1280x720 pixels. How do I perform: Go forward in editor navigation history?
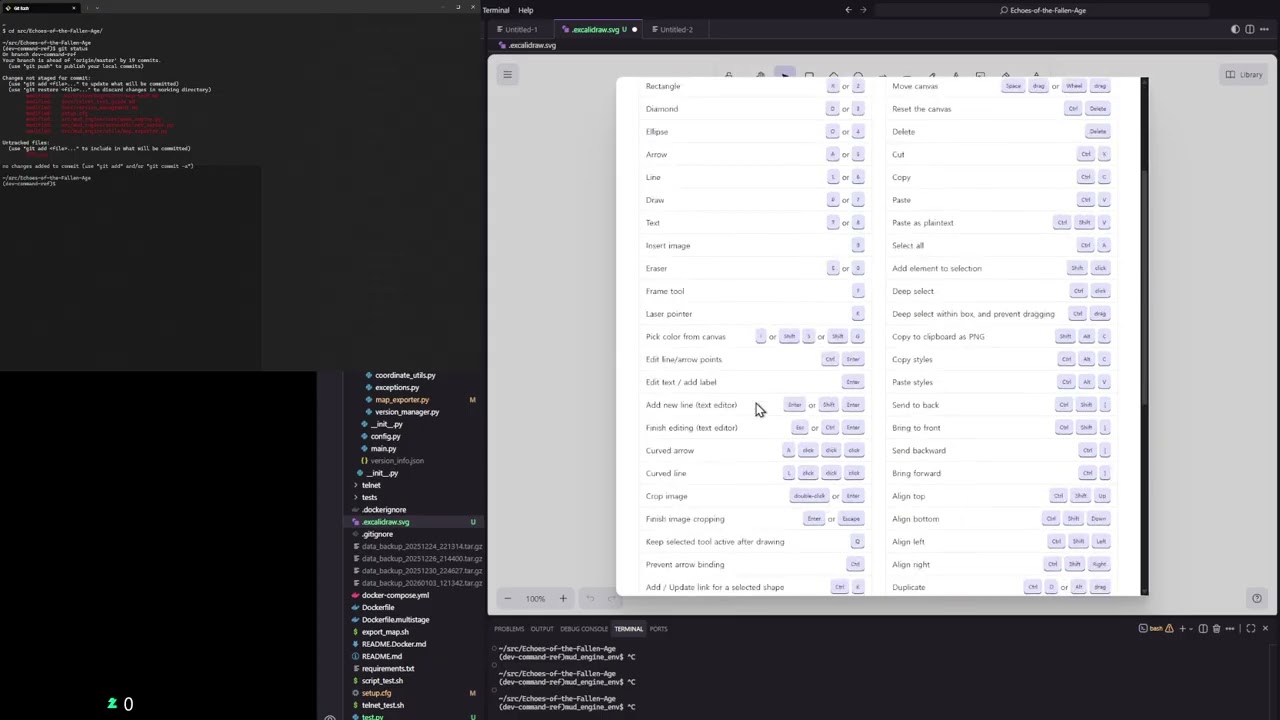(x=863, y=10)
